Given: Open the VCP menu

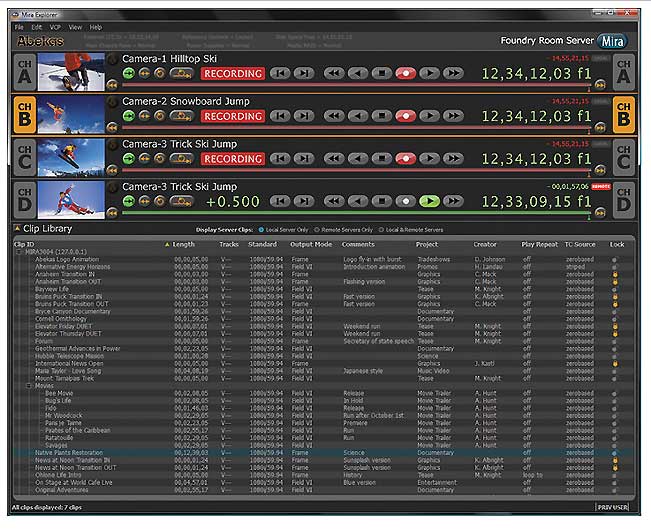Looking at the screenshot, I should 55,27.
